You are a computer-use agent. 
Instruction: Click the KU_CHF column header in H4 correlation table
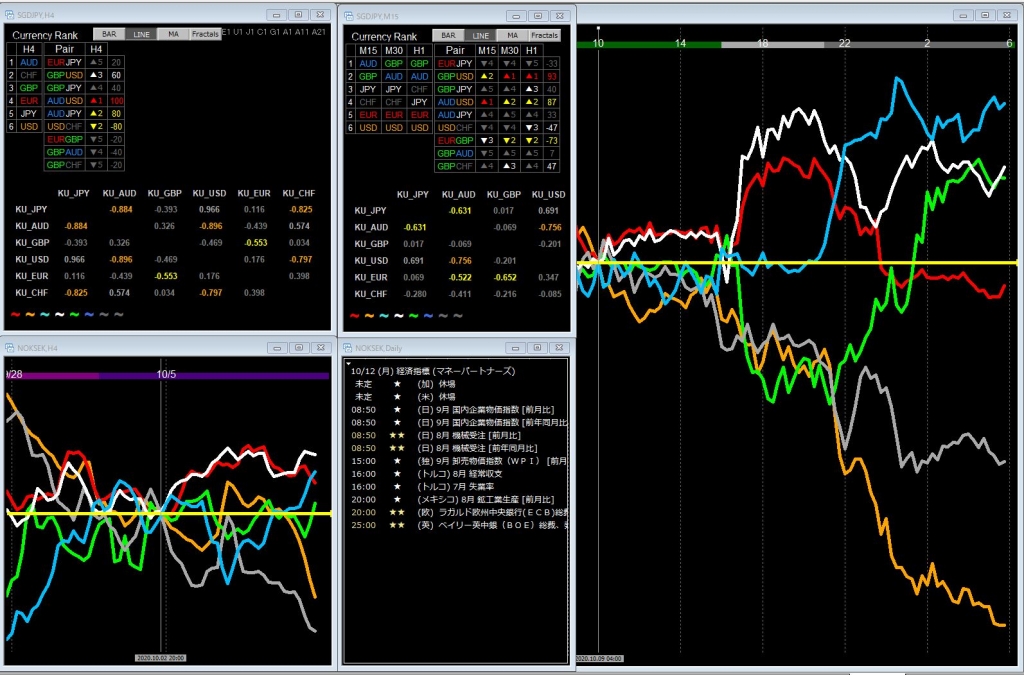(299, 192)
